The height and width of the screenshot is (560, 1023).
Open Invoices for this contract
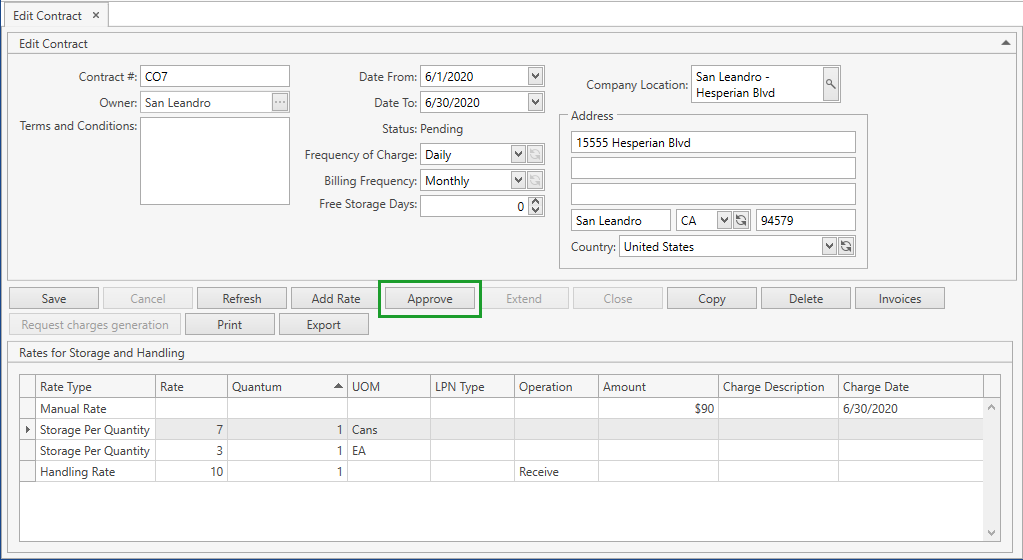coord(900,298)
